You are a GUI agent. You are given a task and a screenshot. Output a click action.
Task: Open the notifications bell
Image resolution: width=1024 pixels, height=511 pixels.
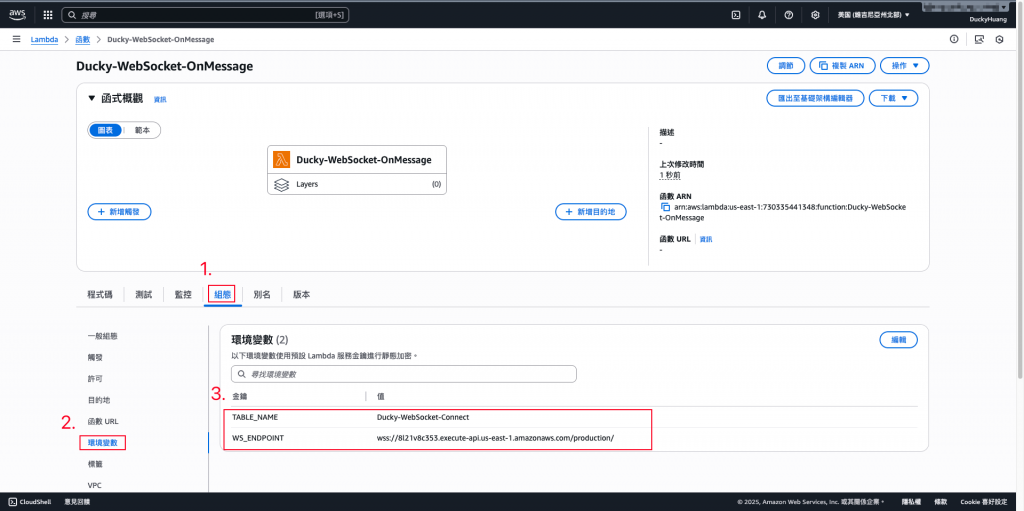coord(762,14)
